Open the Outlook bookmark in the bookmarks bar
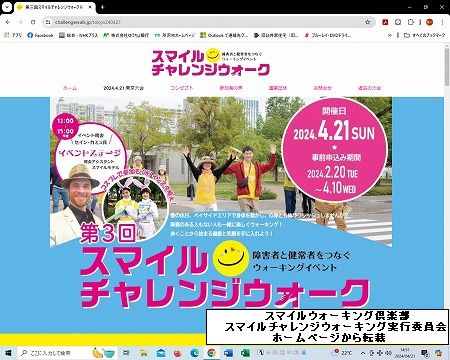Image resolution: width=450 pixels, height=360 pixels. tap(224, 35)
